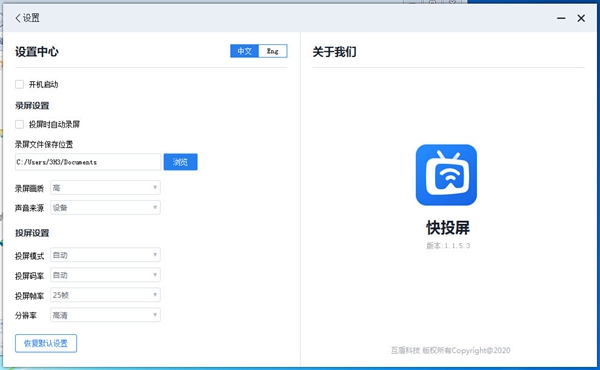The image size is (600, 370).
Task: Click the 快投屏 app logo
Action: pos(446,175)
